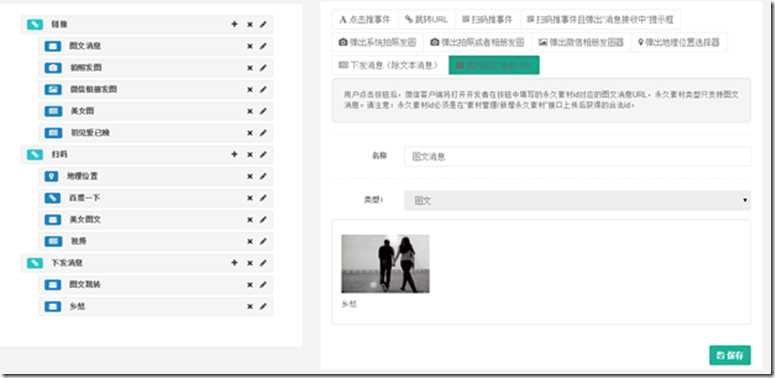Delete the 扫码 top-level menu
This screenshot has width=775, height=378.
coord(250,154)
